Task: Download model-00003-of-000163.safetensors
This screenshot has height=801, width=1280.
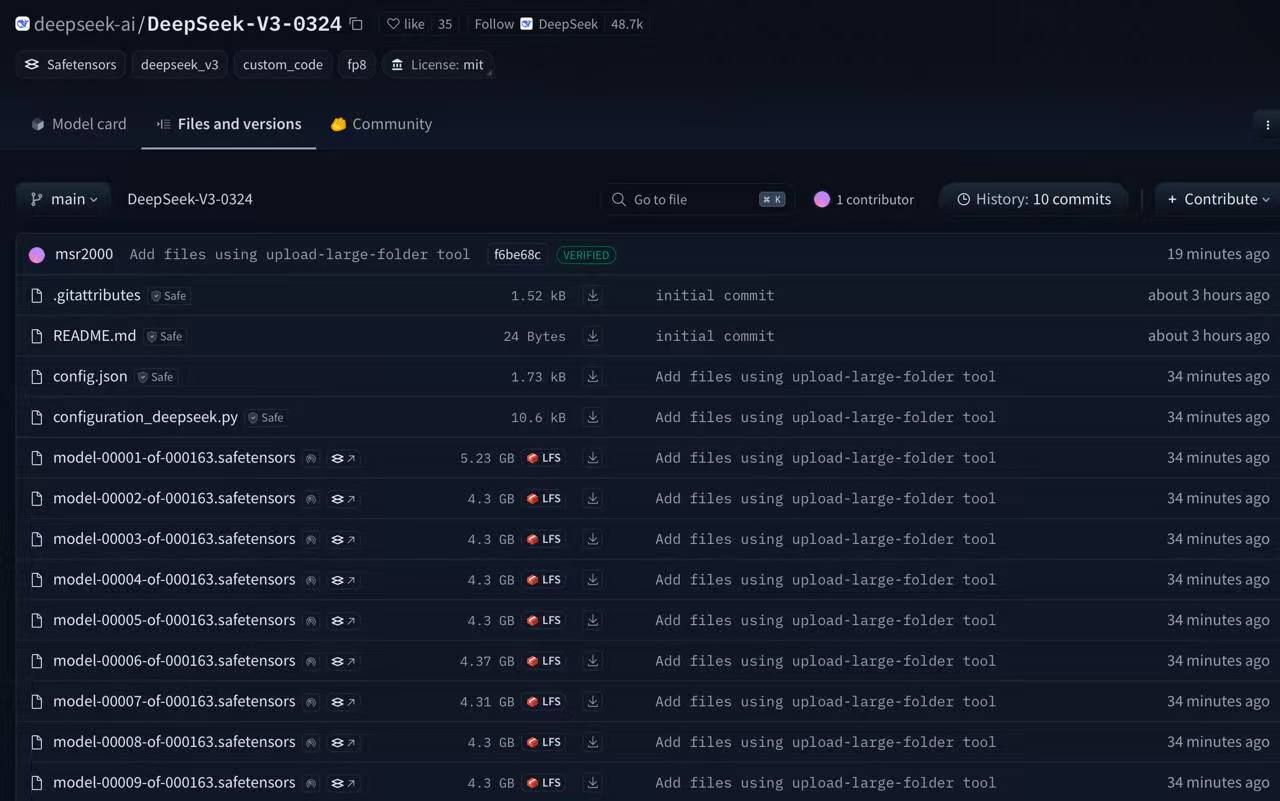Action: 593,539
